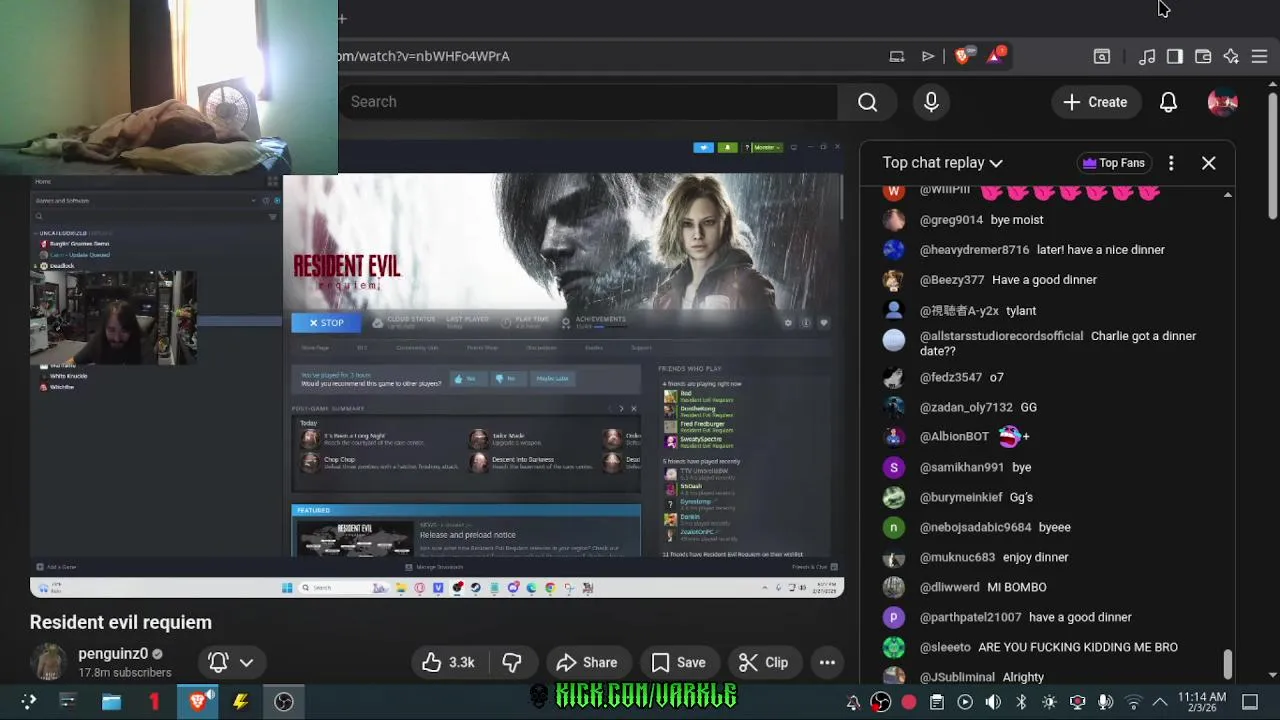Click the video player area
The height and width of the screenshot is (720, 1280).
(x=437, y=370)
